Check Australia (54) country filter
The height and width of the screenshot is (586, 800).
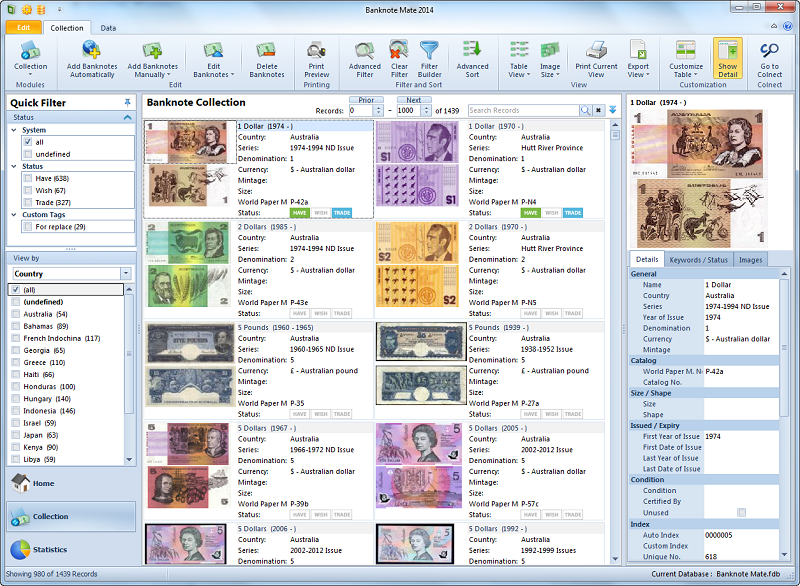pos(16,314)
